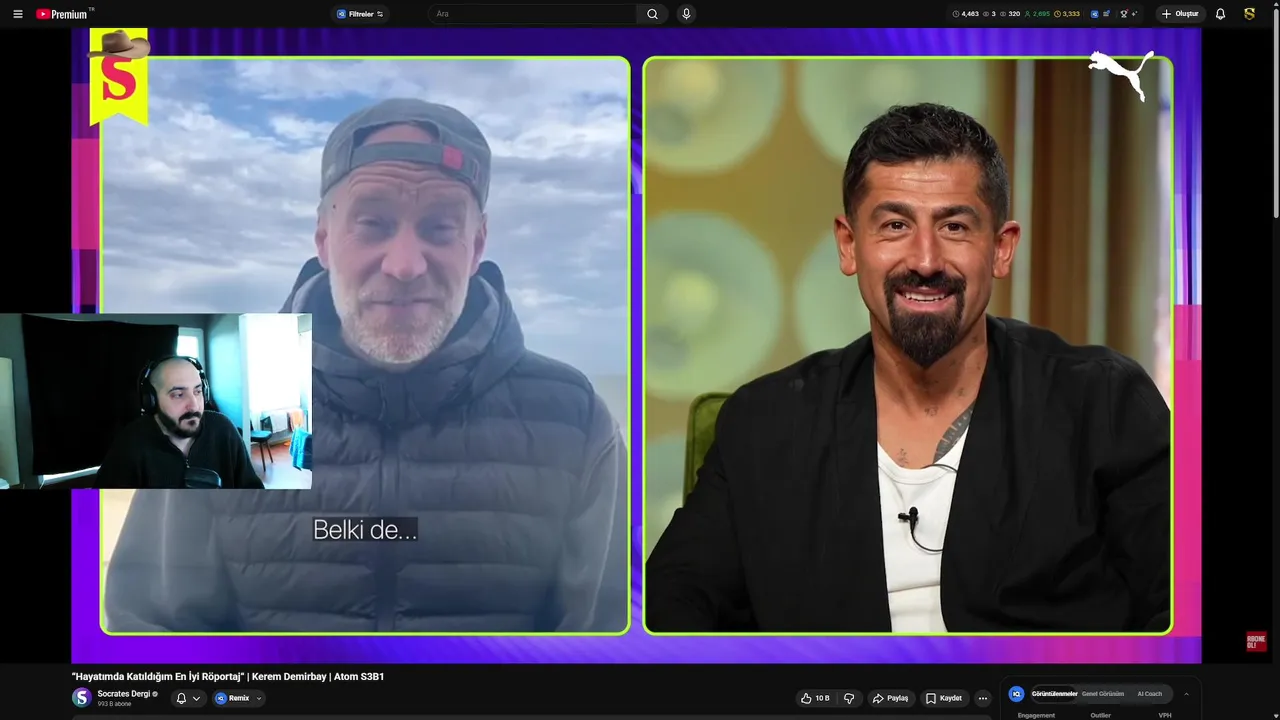Open the hamburger guide menu

[x=17, y=14]
